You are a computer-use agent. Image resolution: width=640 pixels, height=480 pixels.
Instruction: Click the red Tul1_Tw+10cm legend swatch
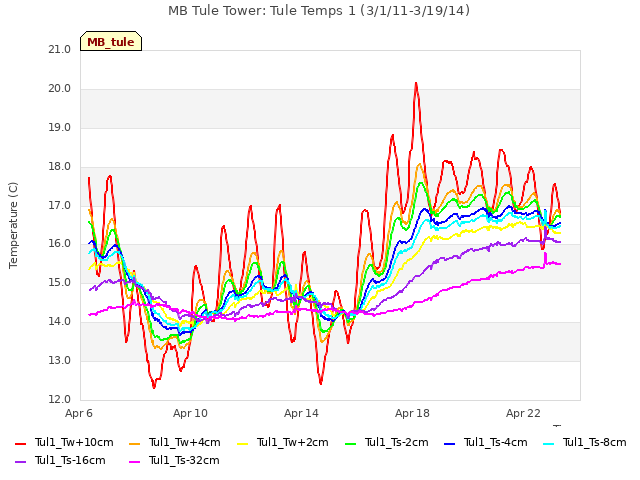pyautogui.click(x=20, y=444)
